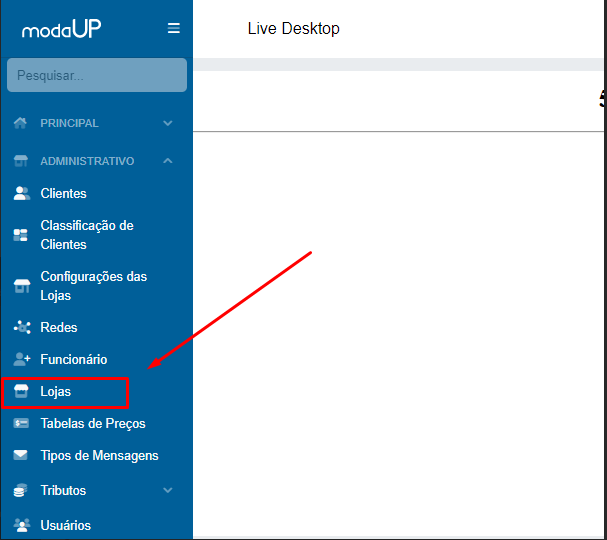Click the Funcionário add-user icon
The image size is (607, 540).
[x=22, y=359]
